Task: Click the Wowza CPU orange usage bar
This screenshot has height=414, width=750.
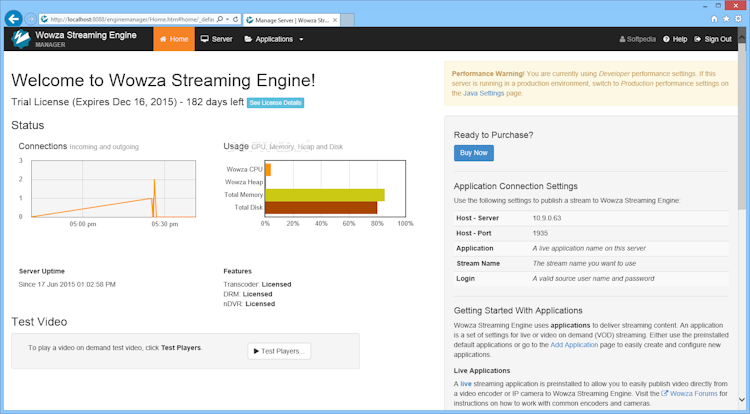Action: (268, 170)
